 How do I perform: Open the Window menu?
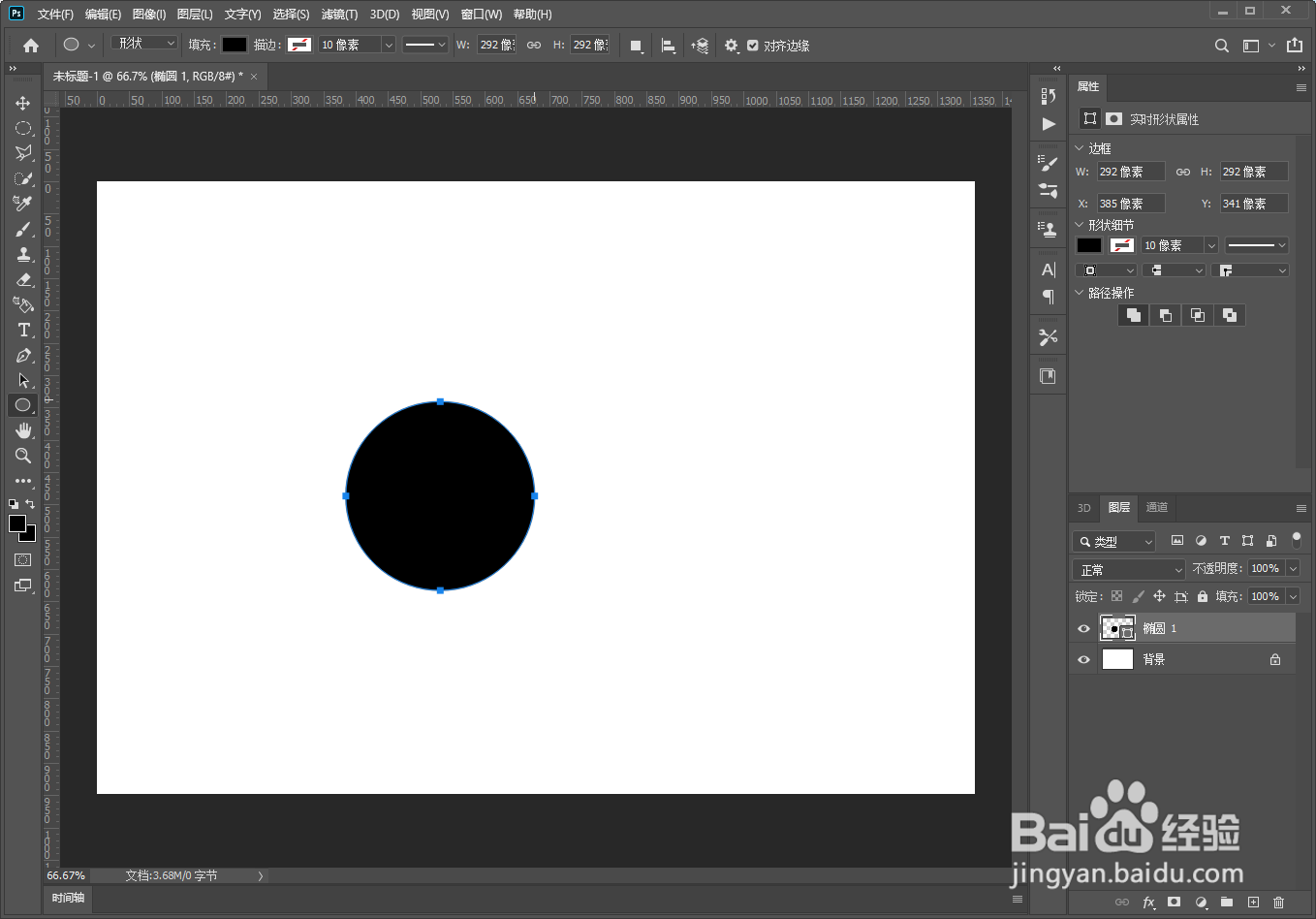click(x=482, y=15)
